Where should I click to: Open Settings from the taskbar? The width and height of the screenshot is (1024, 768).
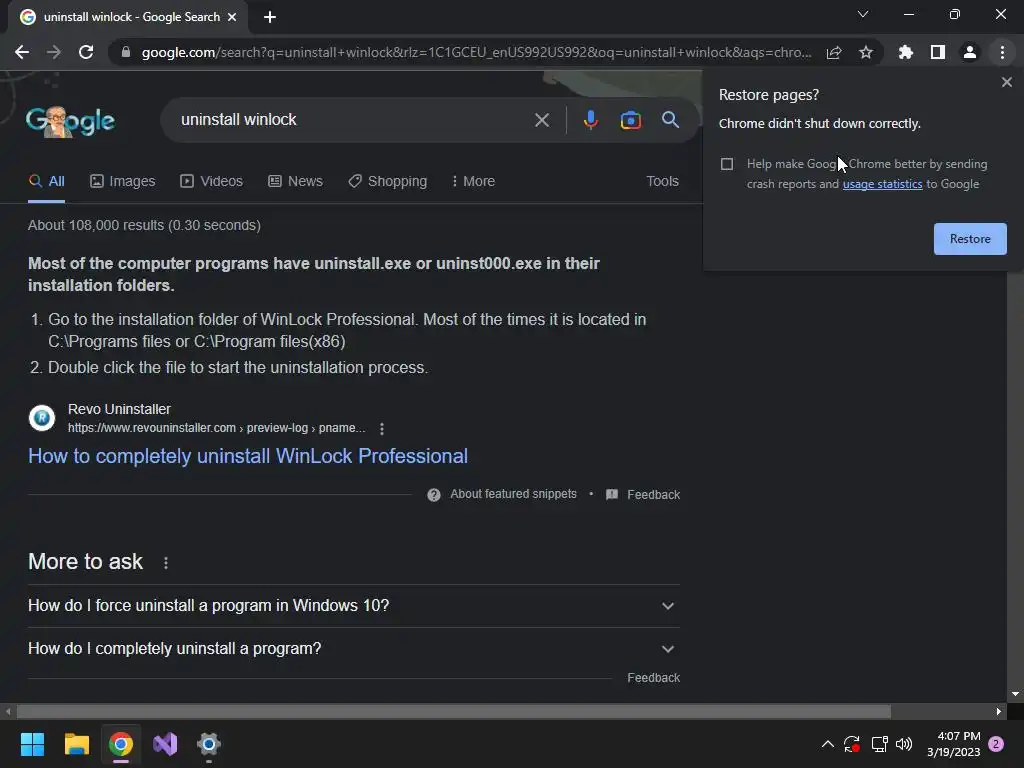[209, 744]
